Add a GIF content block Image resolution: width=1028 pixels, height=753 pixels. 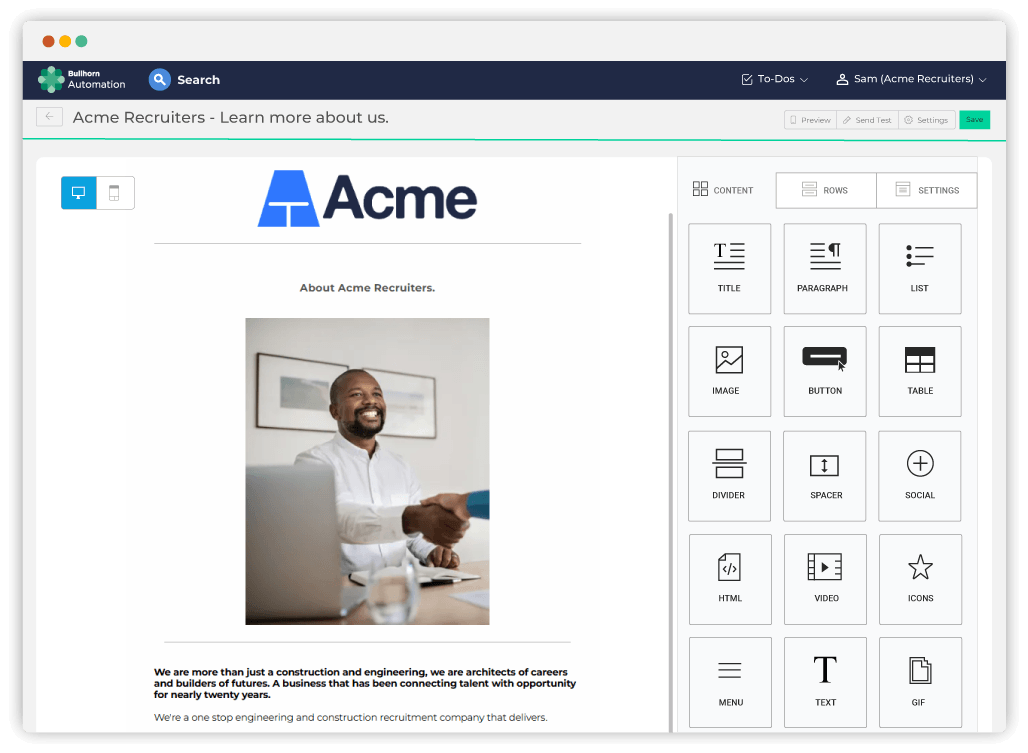(x=920, y=682)
